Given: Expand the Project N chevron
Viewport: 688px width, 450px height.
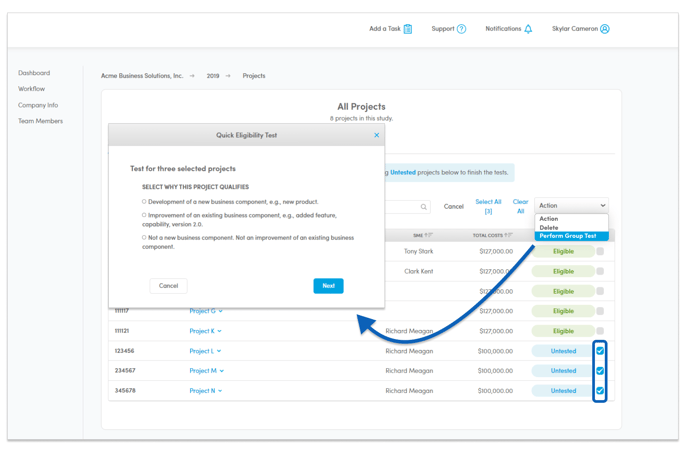Looking at the screenshot, I should click(x=220, y=391).
